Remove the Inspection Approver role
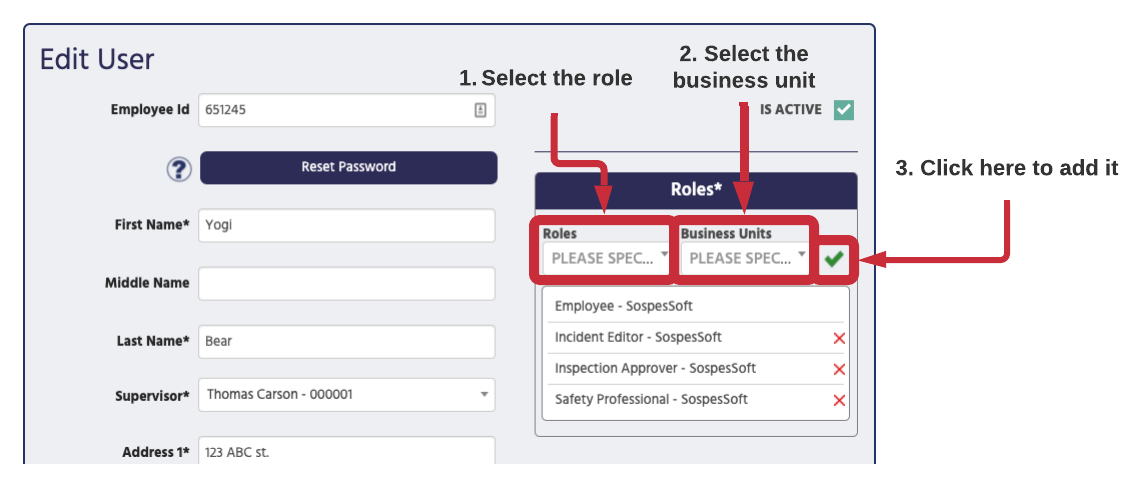Screen dimensions: 1147x483 coord(839,369)
